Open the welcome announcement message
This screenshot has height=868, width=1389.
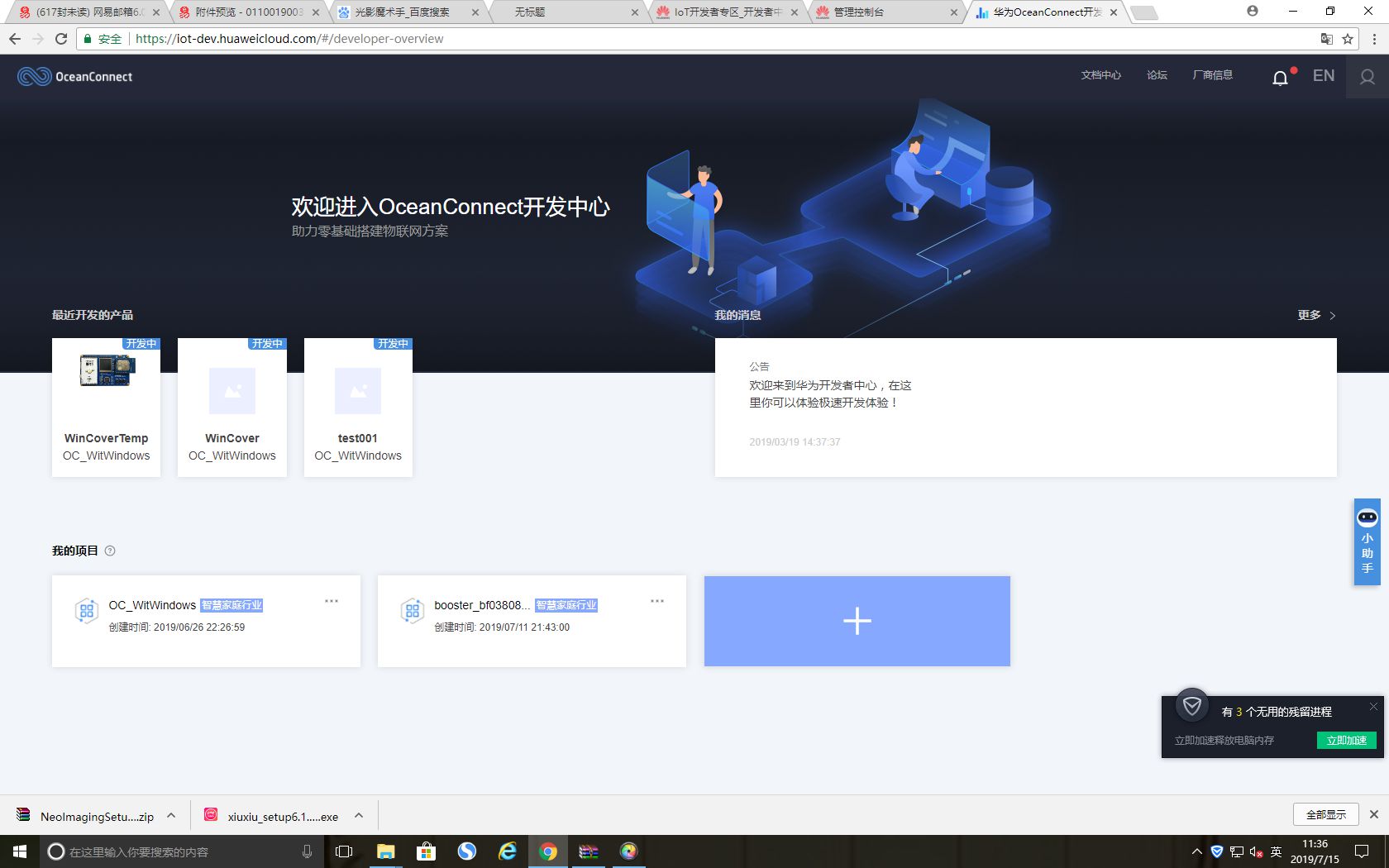point(1025,407)
